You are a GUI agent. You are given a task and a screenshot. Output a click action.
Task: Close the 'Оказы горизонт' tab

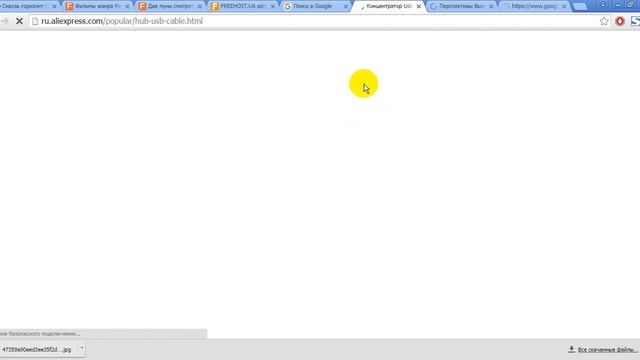coord(54,7)
